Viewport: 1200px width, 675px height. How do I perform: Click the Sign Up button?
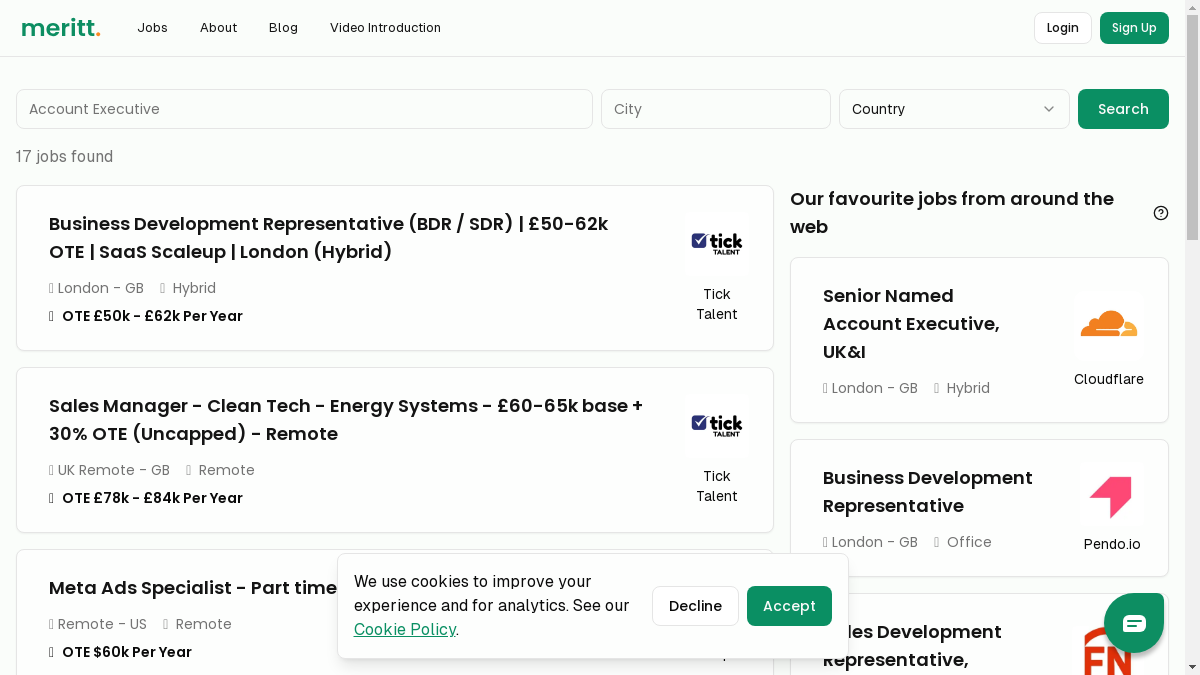[1133, 28]
